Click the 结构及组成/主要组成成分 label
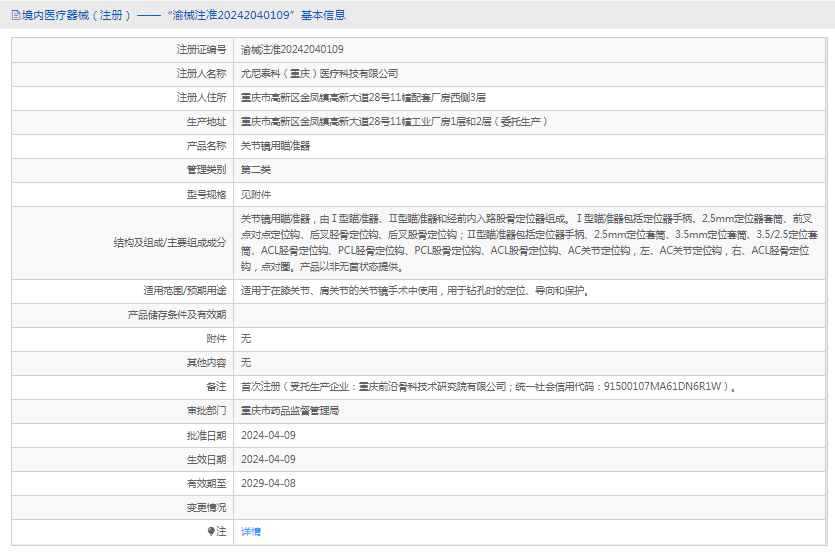 pyautogui.click(x=170, y=243)
